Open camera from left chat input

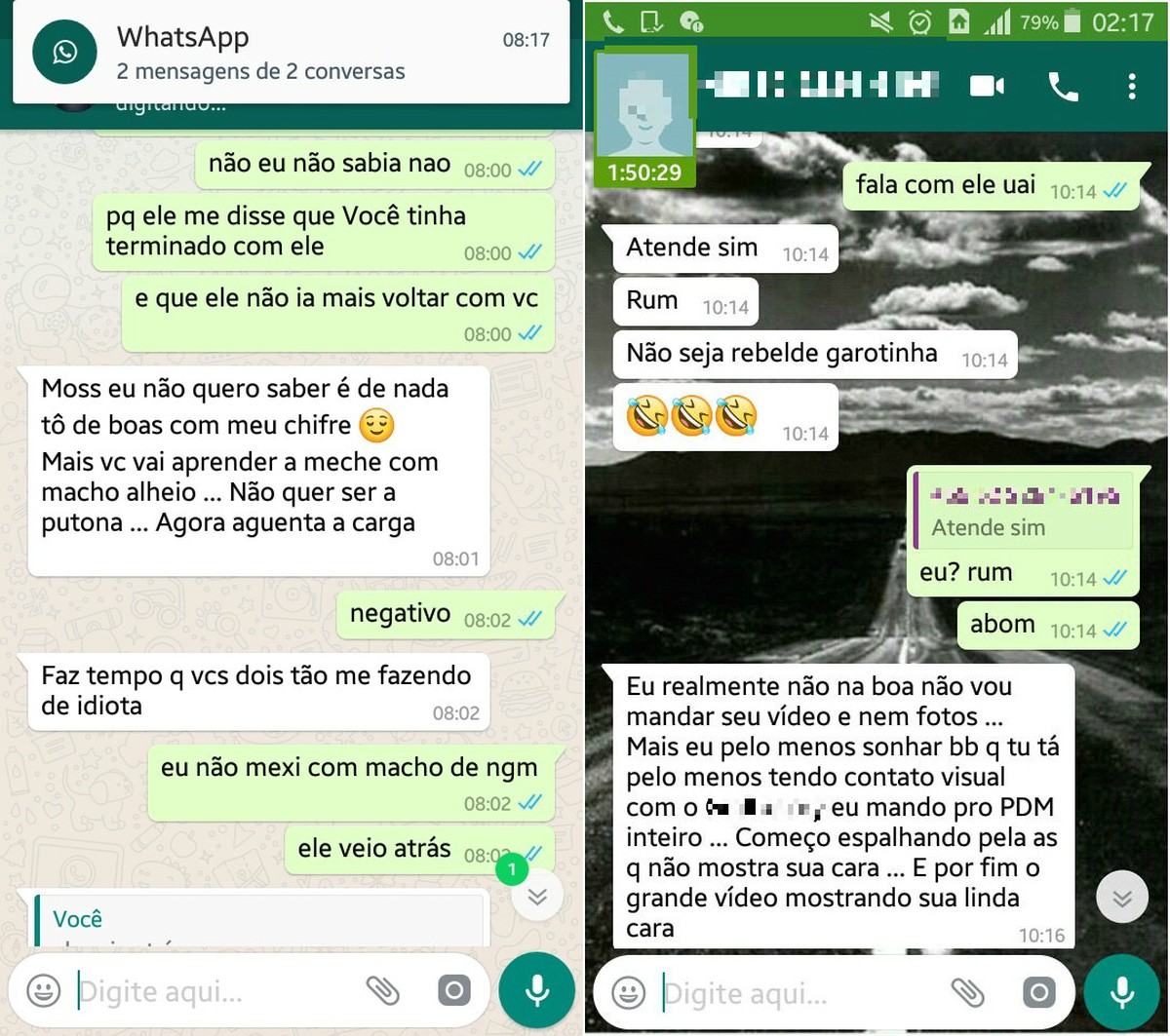[x=454, y=992]
